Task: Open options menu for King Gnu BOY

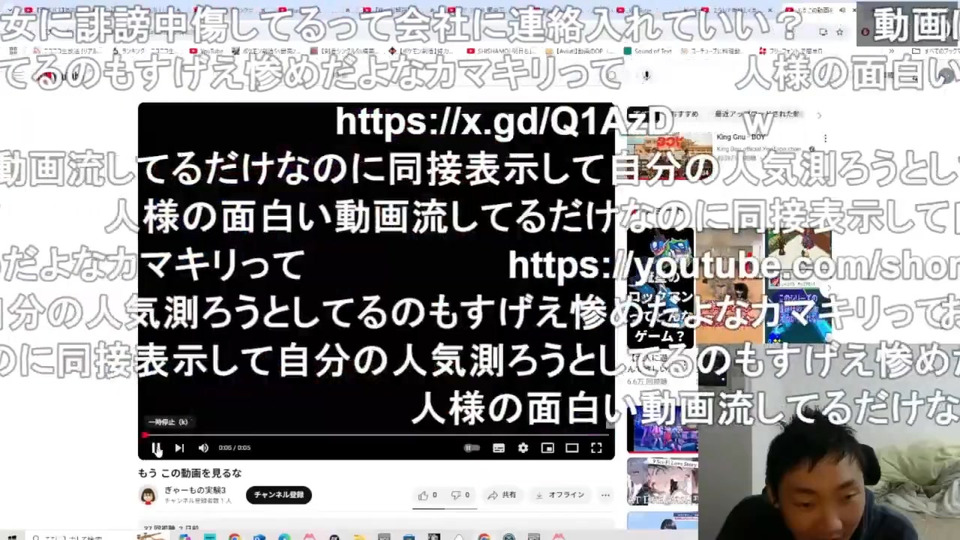Action: pyautogui.click(x=825, y=138)
